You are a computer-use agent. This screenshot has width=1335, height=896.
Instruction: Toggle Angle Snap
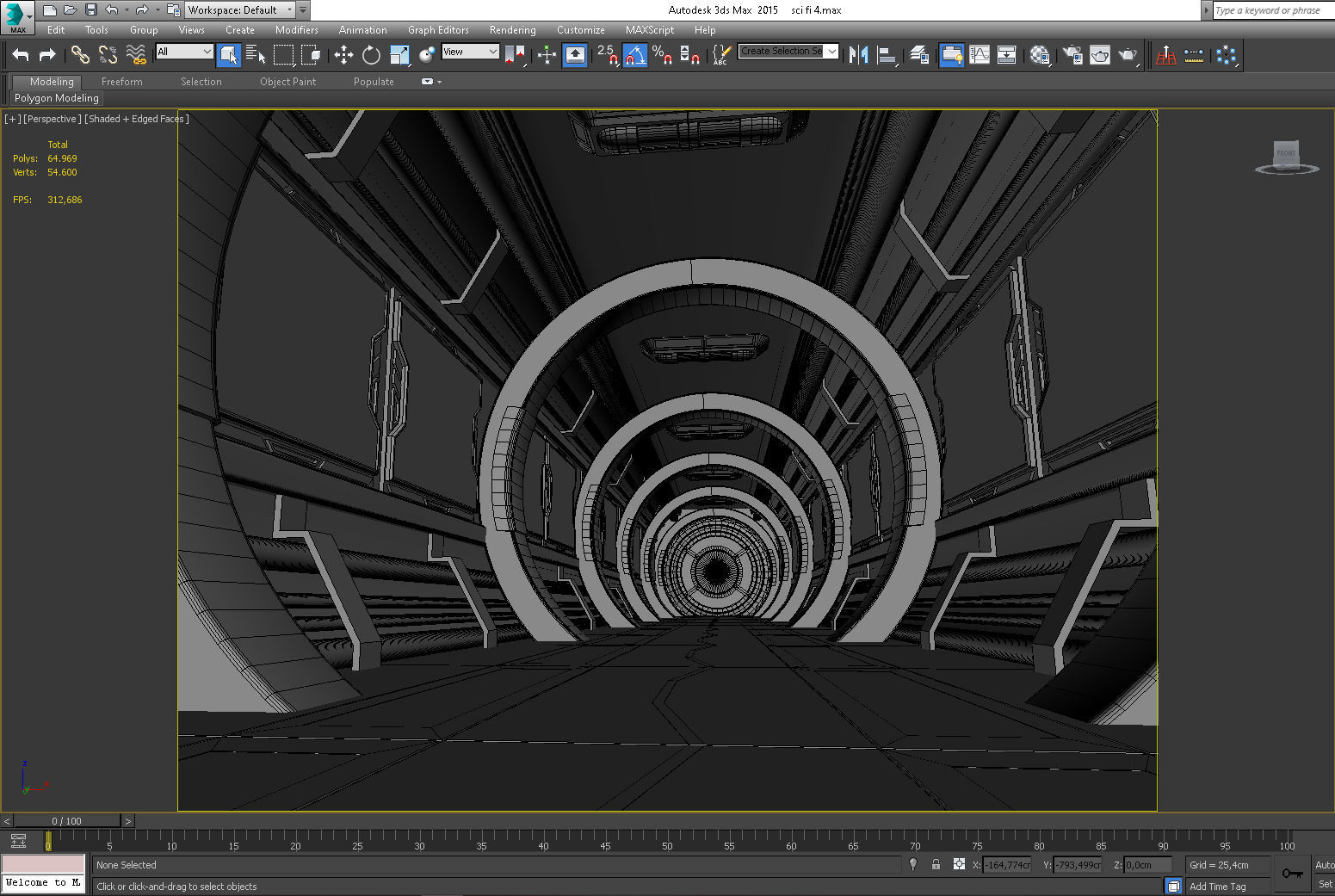635,55
